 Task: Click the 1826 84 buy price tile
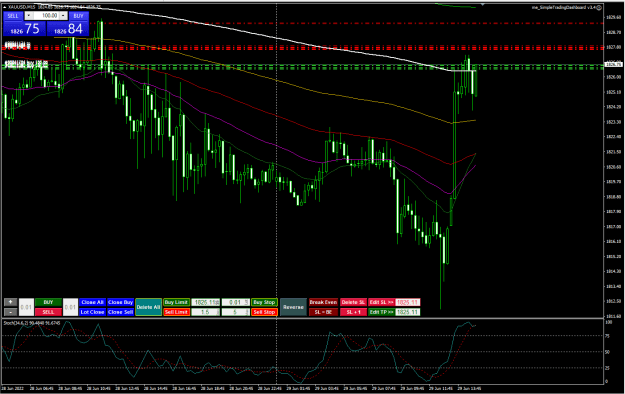tap(68, 29)
